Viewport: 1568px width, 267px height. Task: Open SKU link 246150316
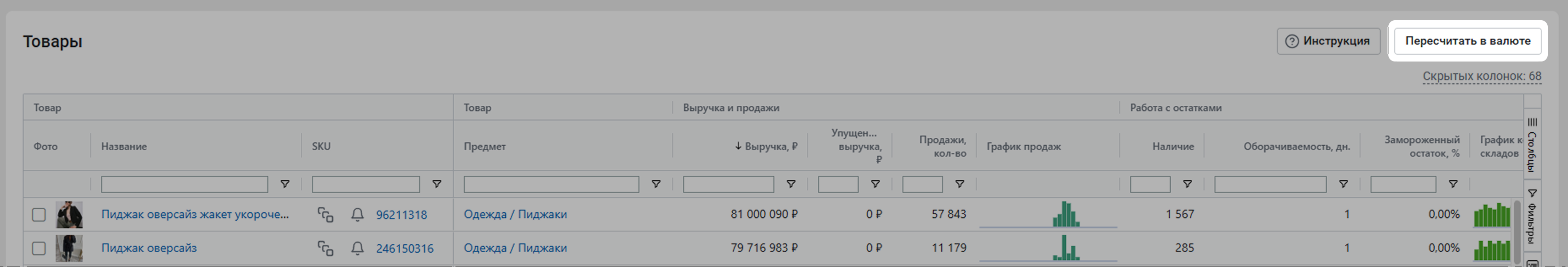(x=405, y=248)
